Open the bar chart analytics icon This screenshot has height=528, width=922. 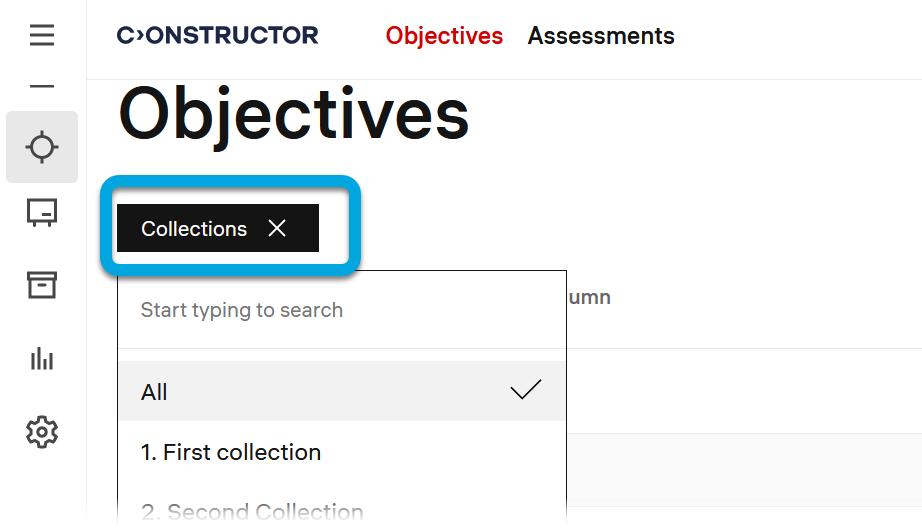point(42,359)
